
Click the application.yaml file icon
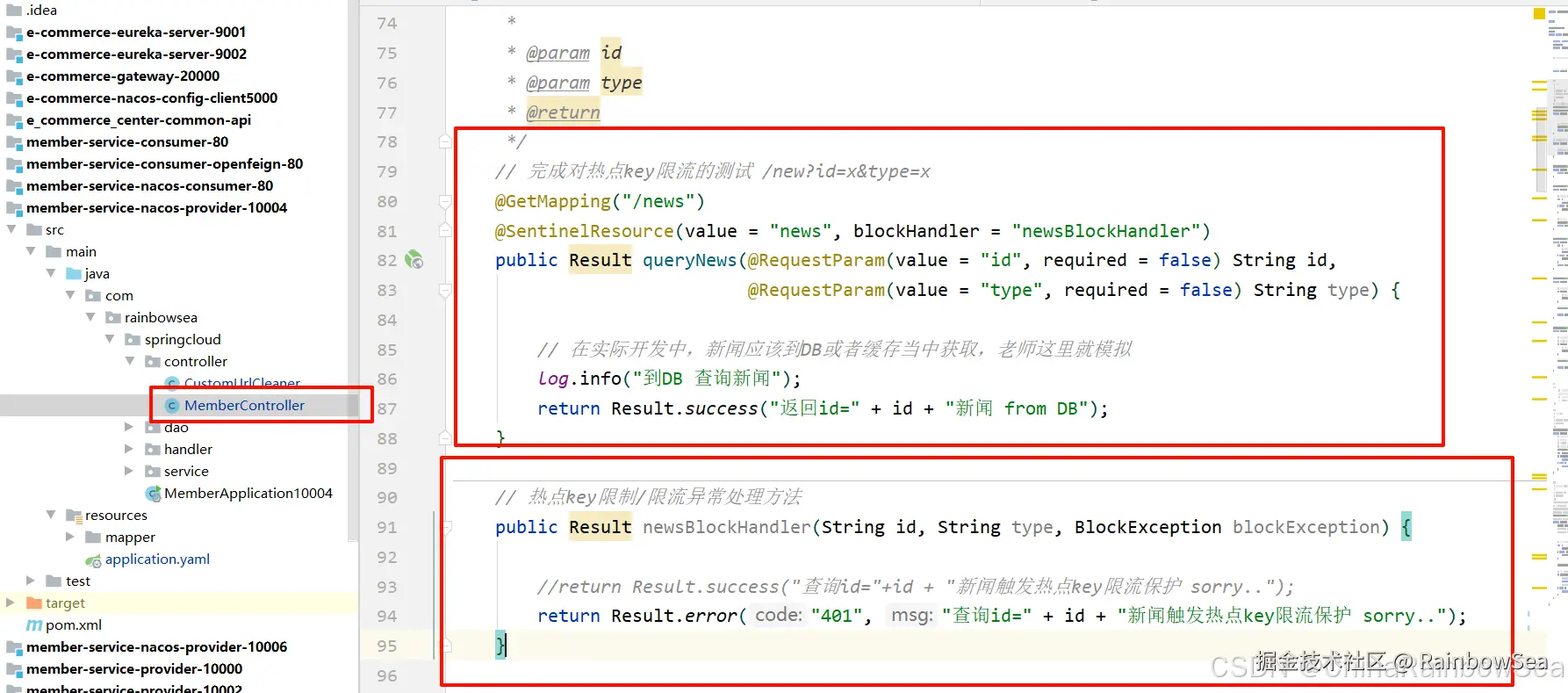93,559
